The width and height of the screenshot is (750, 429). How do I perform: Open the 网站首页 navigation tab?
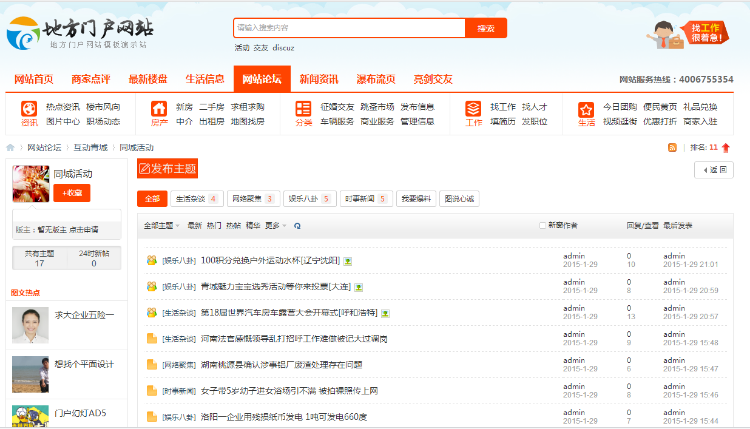[x=33, y=79]
